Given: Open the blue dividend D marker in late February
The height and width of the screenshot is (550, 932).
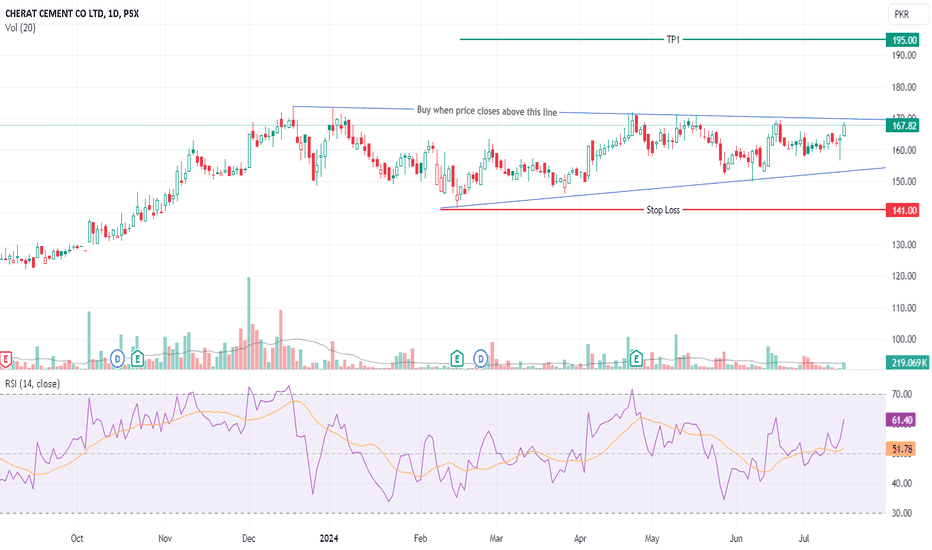Looking at the screenshot, I should click(x=480, y=359).
